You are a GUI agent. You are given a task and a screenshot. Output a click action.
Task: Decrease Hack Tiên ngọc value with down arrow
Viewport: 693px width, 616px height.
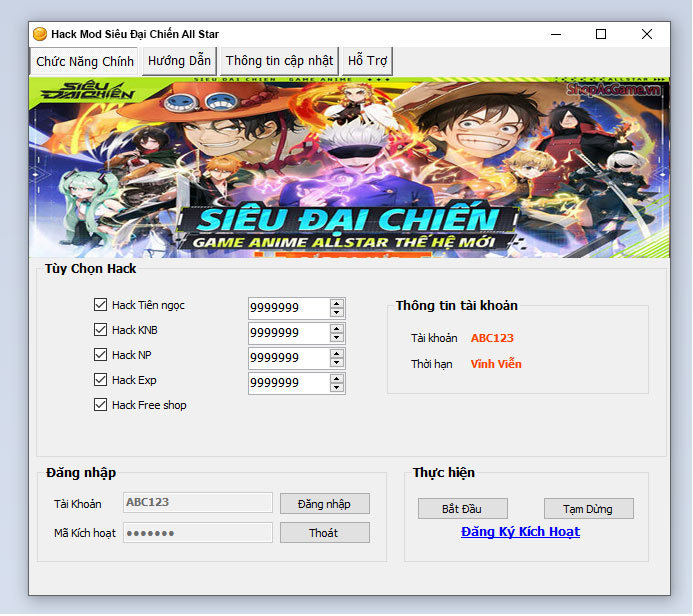[337, 312]
